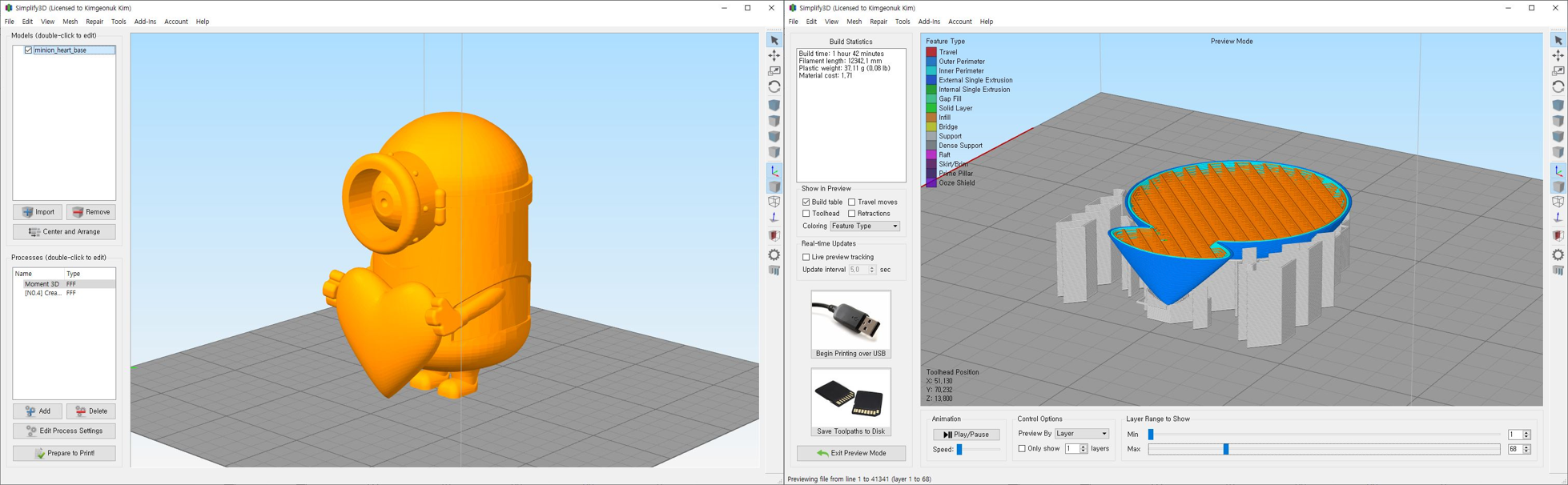Image resolution: width=1568 pixels, height=485 pixels.
Task: Click the animation Speed slider handle
Action: point(959,450)
